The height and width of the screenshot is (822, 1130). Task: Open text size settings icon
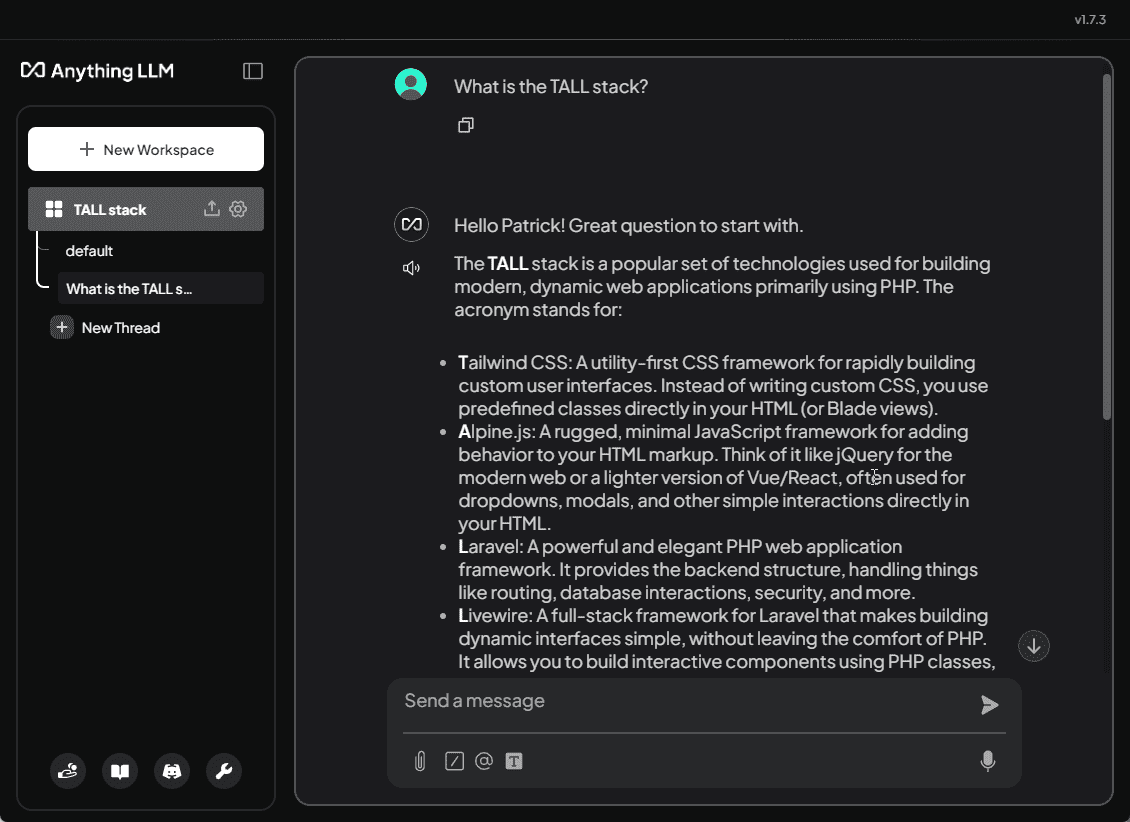514,761
